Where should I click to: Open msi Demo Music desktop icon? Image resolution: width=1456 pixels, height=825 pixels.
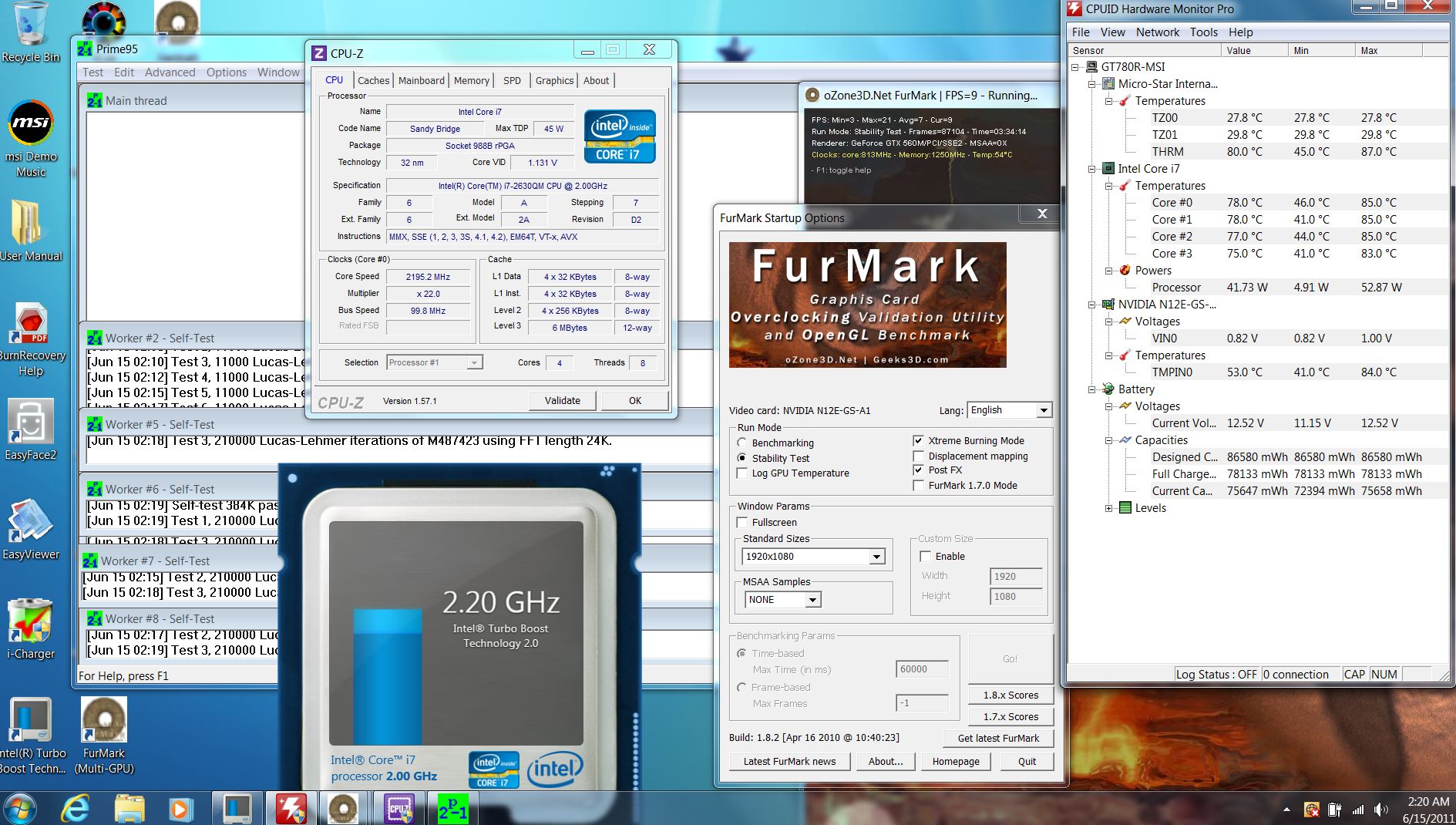[31, 139]
